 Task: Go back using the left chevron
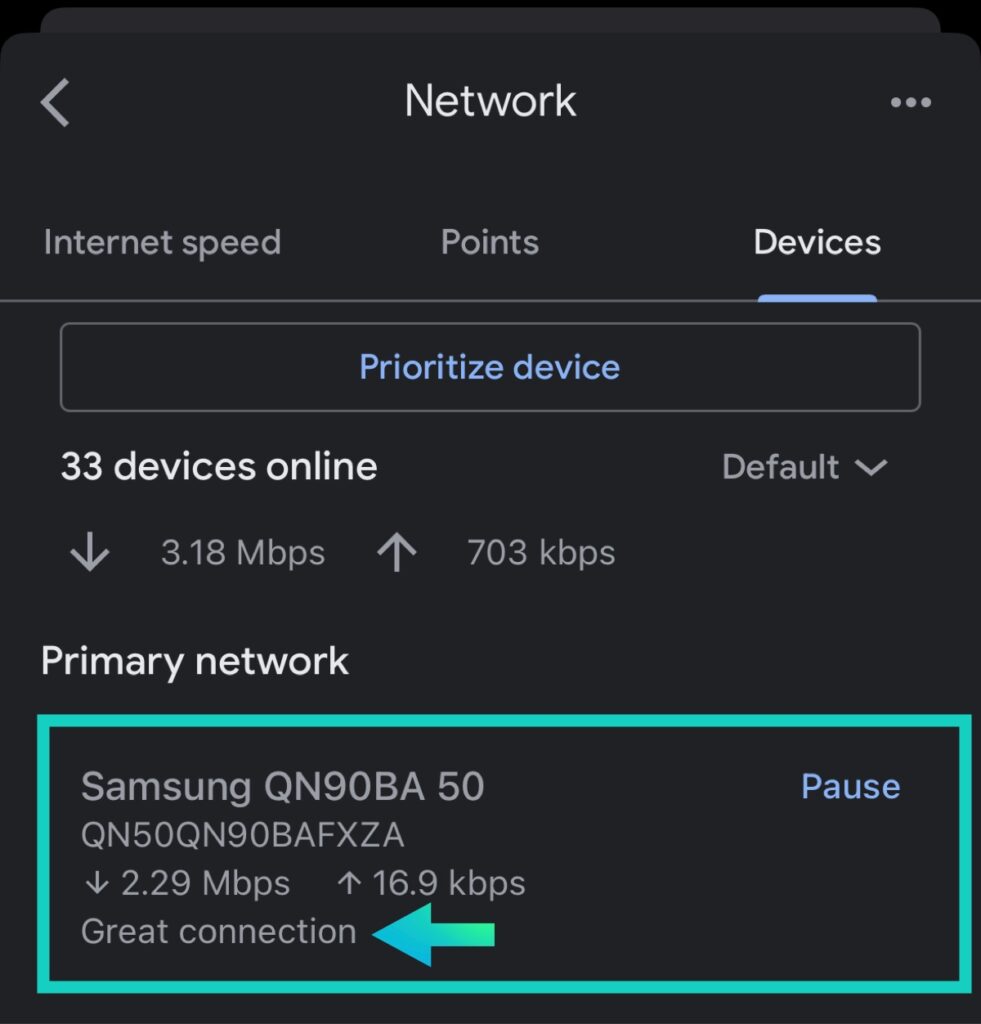tap(56, 102)
